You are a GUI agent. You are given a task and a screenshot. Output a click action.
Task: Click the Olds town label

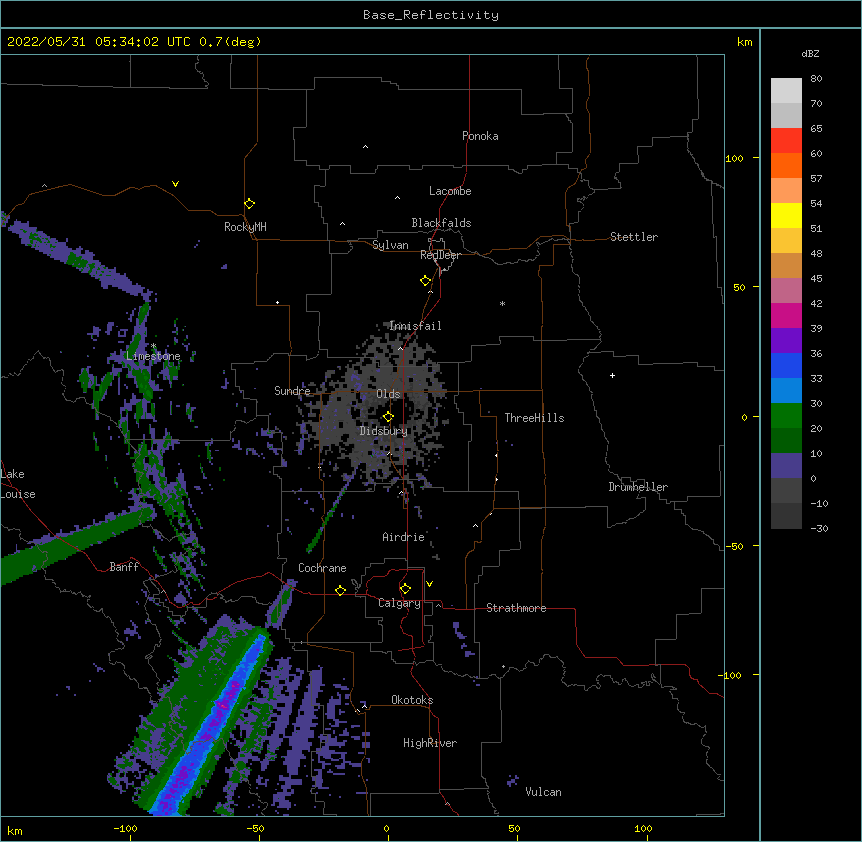388,394
